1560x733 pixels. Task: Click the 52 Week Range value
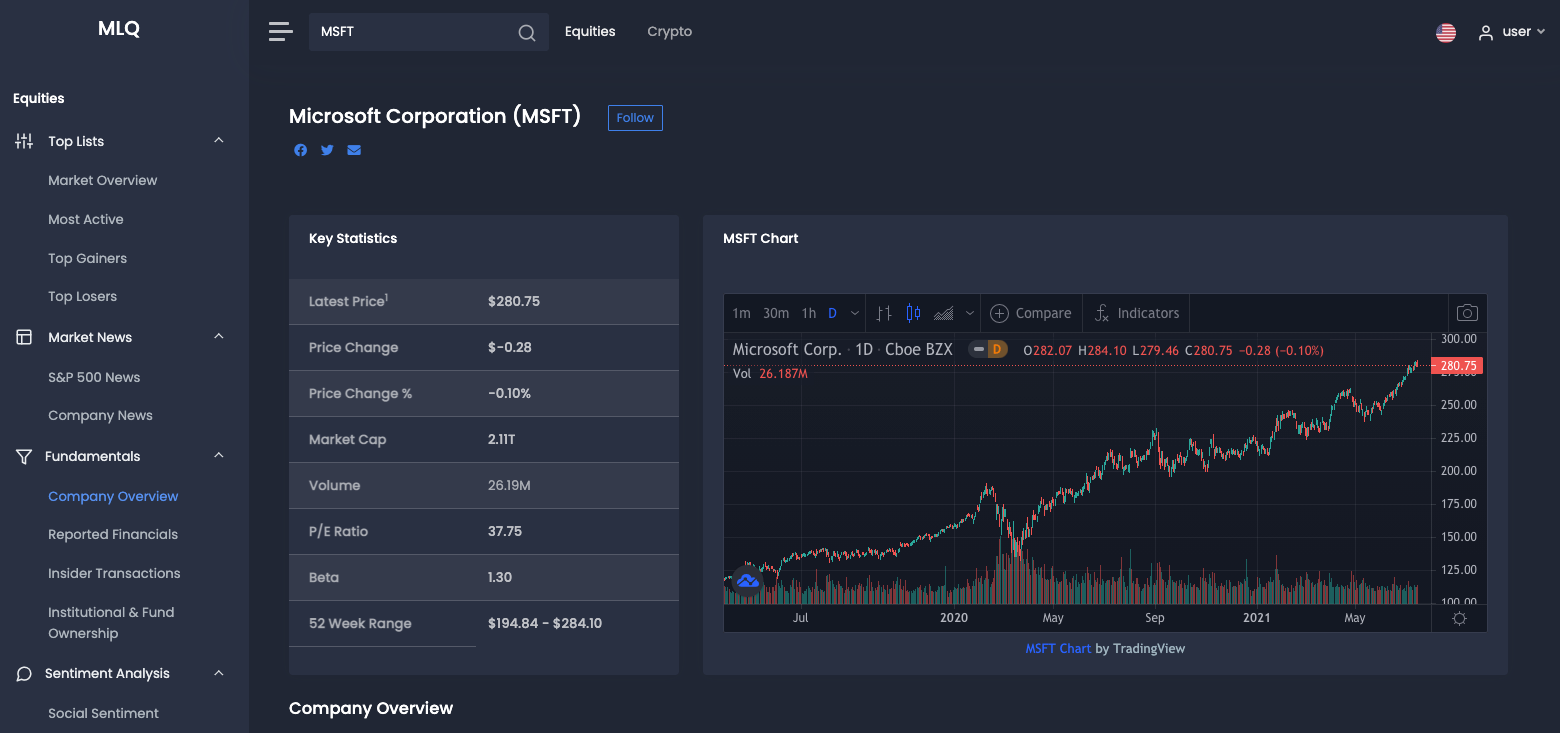click(545, 623)
